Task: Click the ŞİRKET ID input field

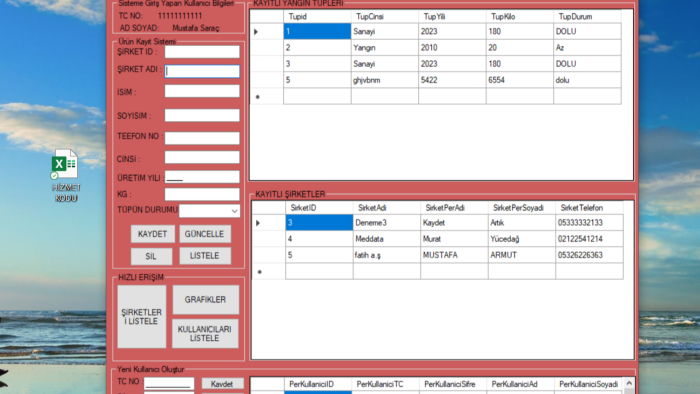Action: coord(202,52)
